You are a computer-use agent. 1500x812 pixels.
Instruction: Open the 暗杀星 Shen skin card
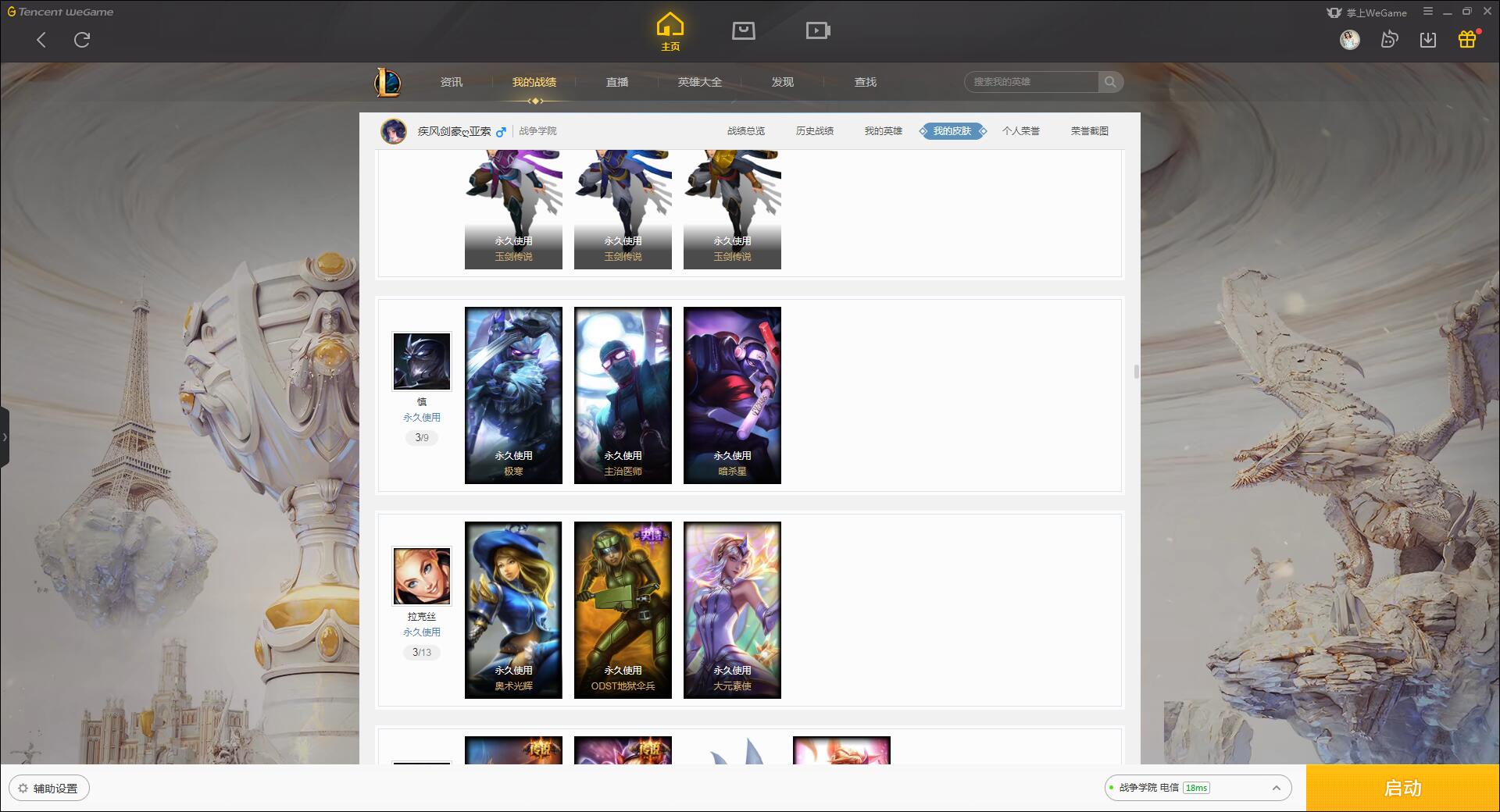[732, 395]
